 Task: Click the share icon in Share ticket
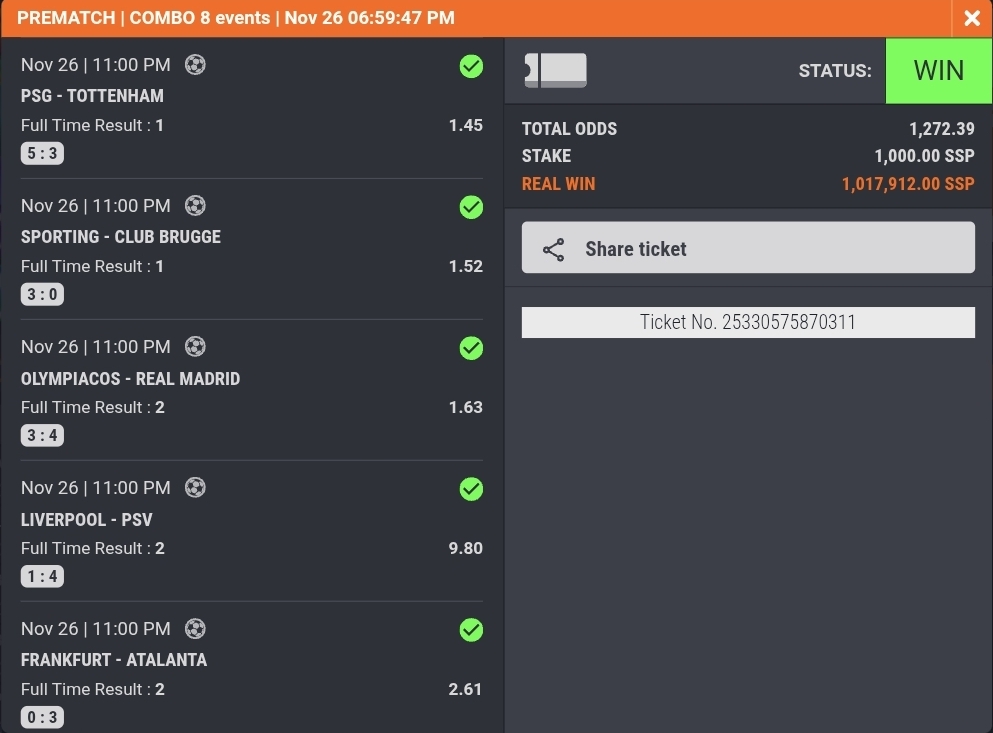tap(553, 249)
